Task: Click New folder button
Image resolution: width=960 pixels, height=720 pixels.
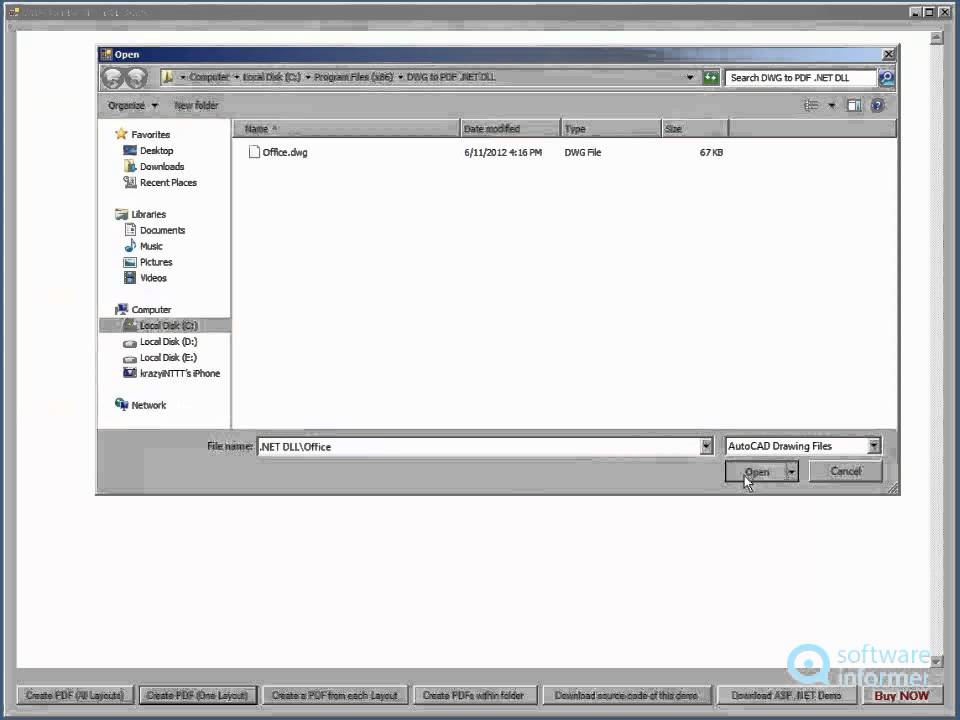Action: tap(196, 105)
